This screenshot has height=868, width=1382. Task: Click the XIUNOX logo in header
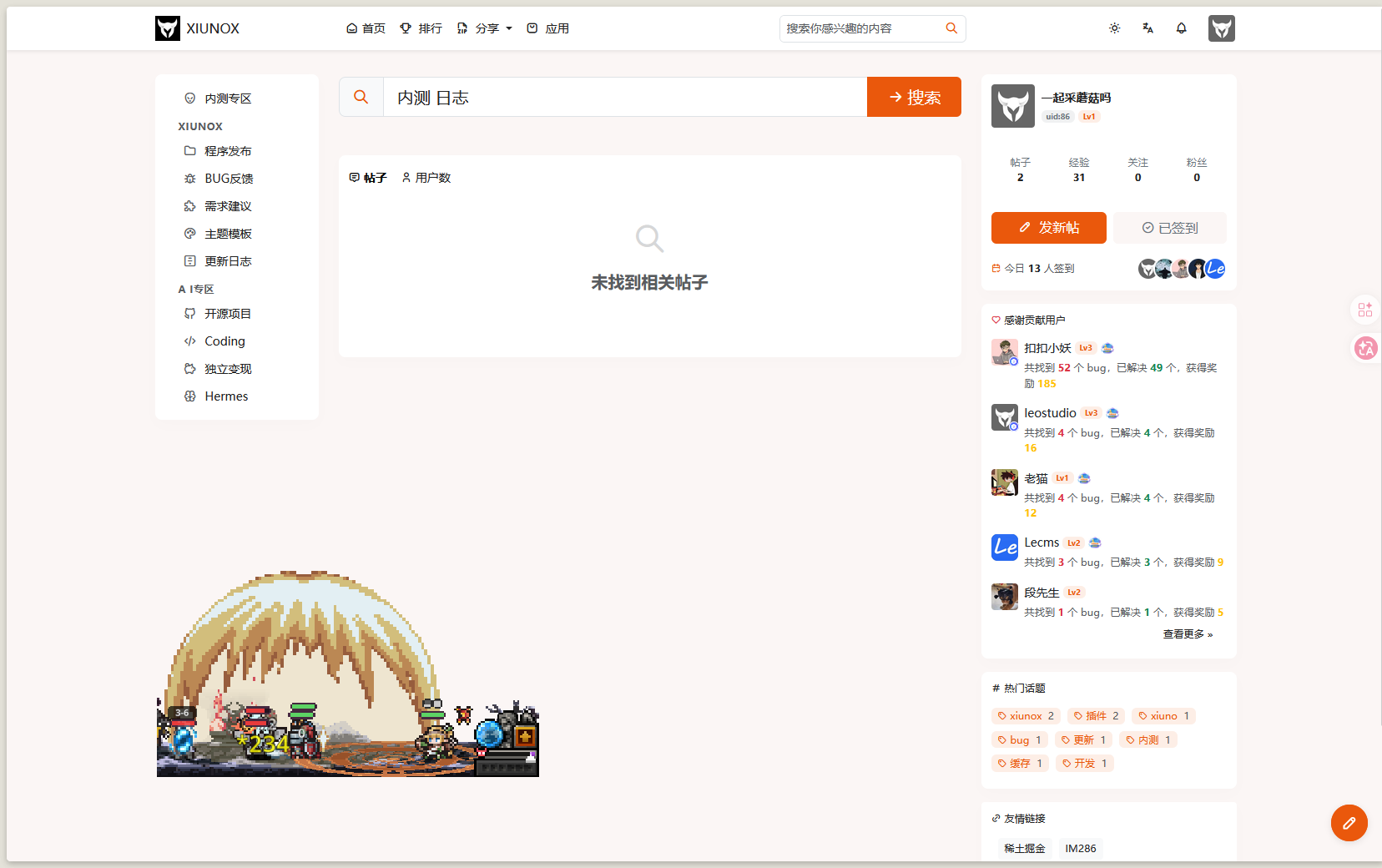pos(197,28)
